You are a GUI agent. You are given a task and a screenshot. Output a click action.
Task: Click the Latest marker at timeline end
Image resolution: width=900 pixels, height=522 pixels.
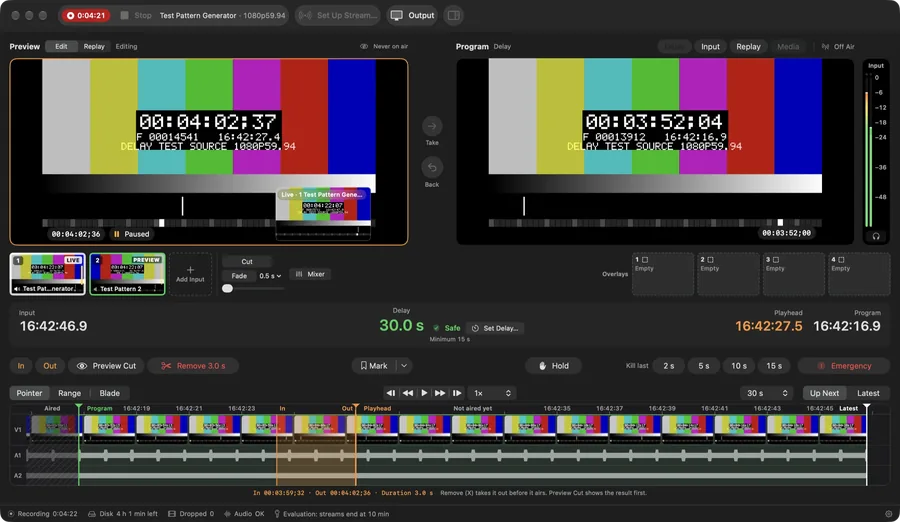pyautogui.click(x=867, y=408)
